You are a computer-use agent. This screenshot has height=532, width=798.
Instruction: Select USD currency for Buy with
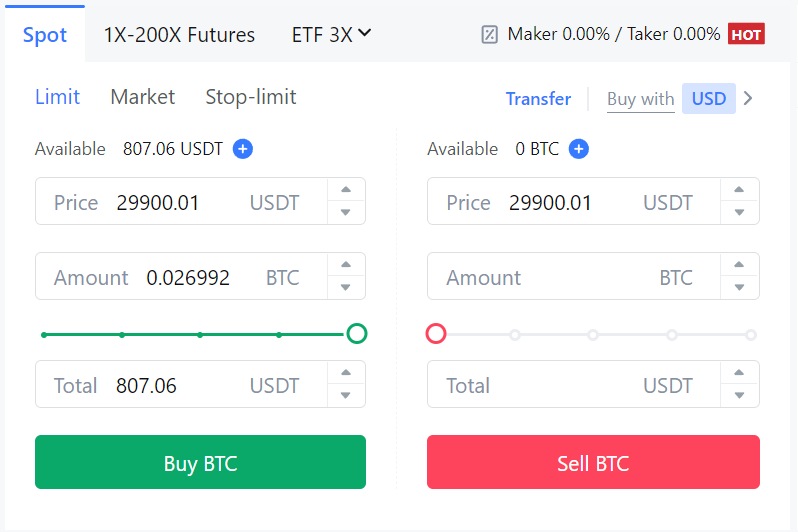pyautogui.click(x=709, y=98)
